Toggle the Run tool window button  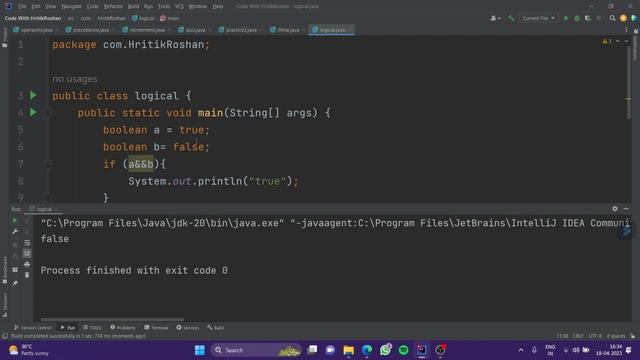point(68,327)
